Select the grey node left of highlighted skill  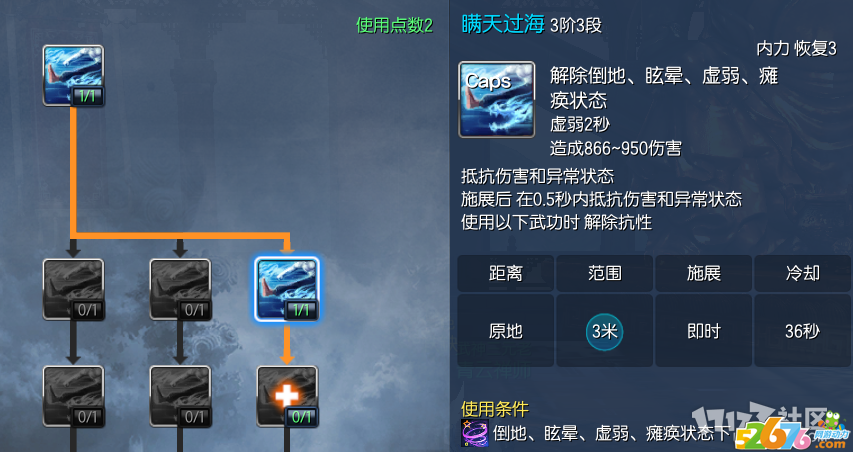180,289
